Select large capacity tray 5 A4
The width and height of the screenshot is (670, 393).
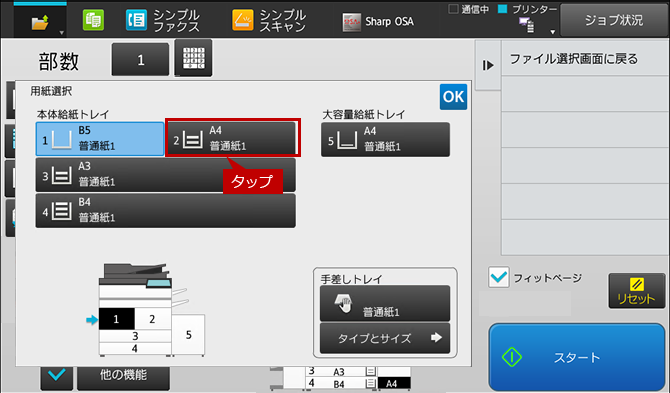(385, 140)
